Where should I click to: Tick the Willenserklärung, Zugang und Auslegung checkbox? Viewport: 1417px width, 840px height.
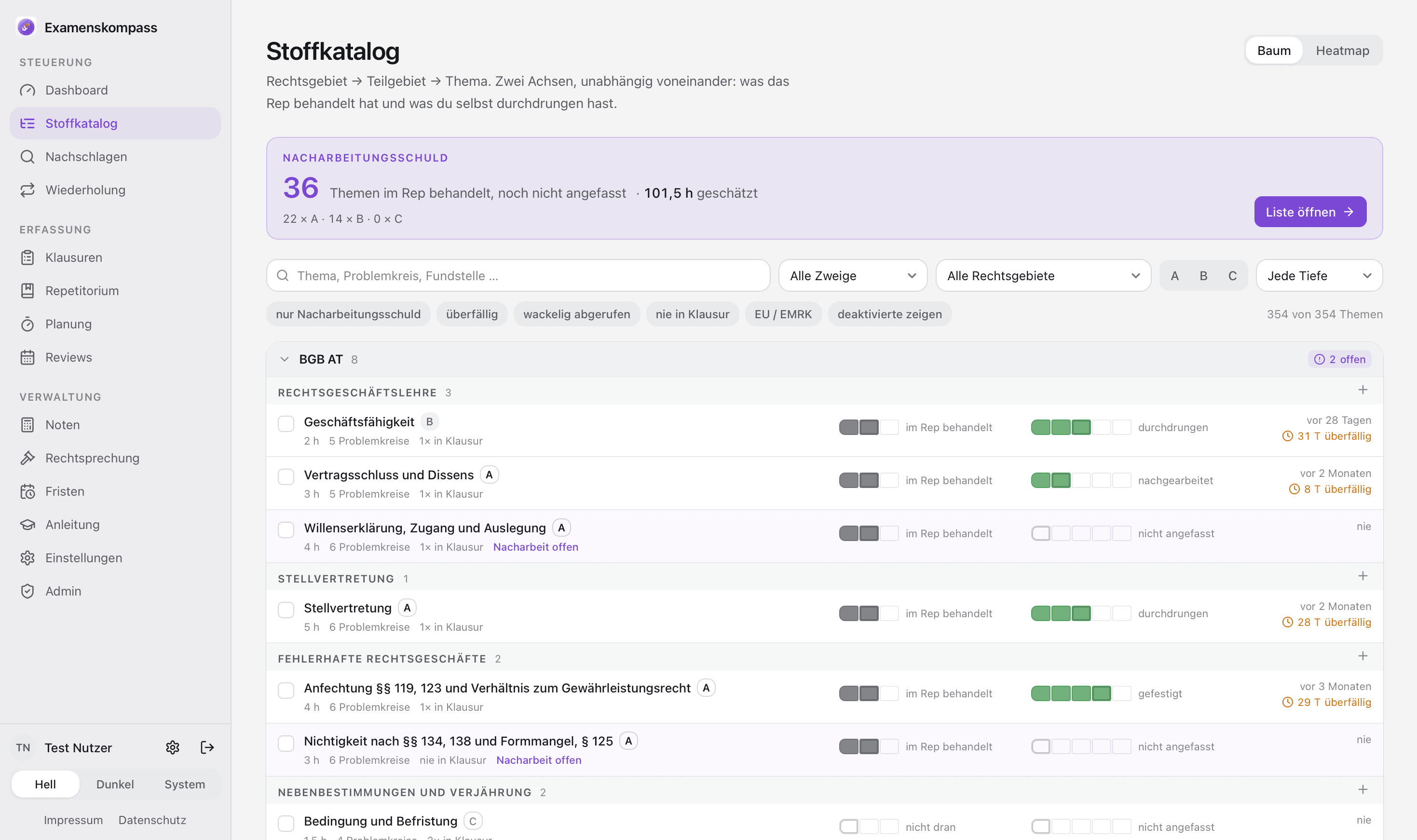point(286,530)
